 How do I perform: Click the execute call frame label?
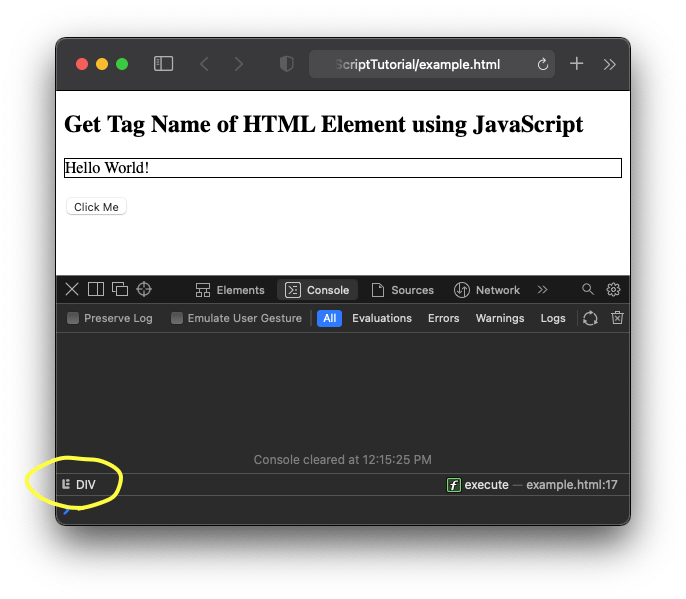click(486, 485)
